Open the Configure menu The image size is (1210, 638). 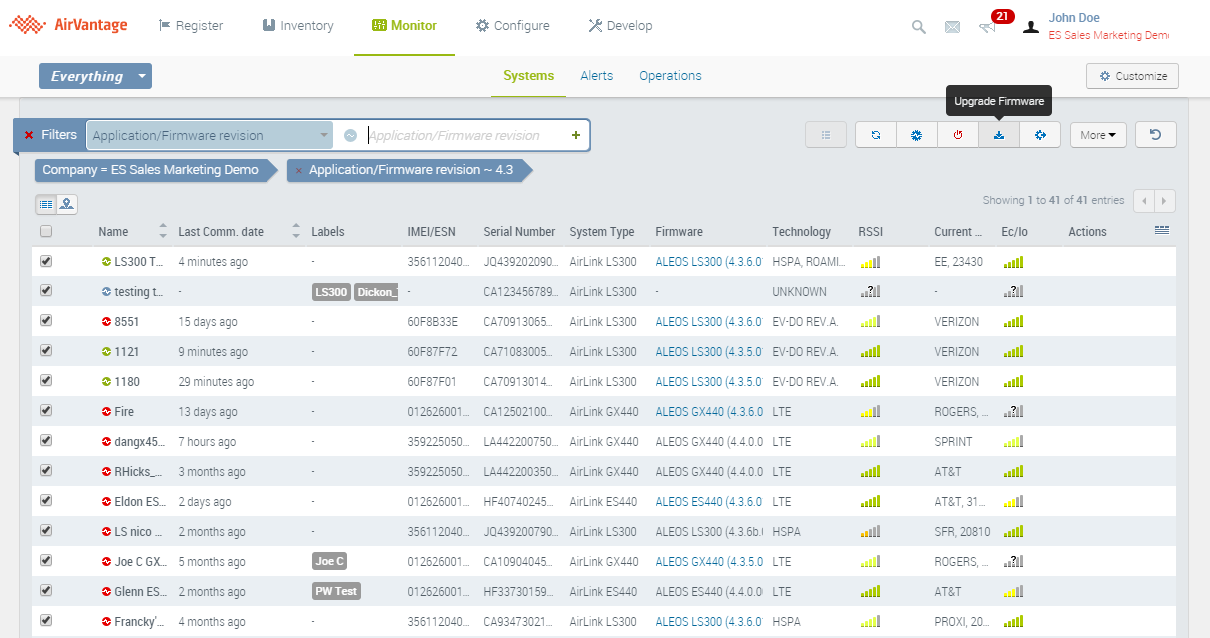pos(512,26)
